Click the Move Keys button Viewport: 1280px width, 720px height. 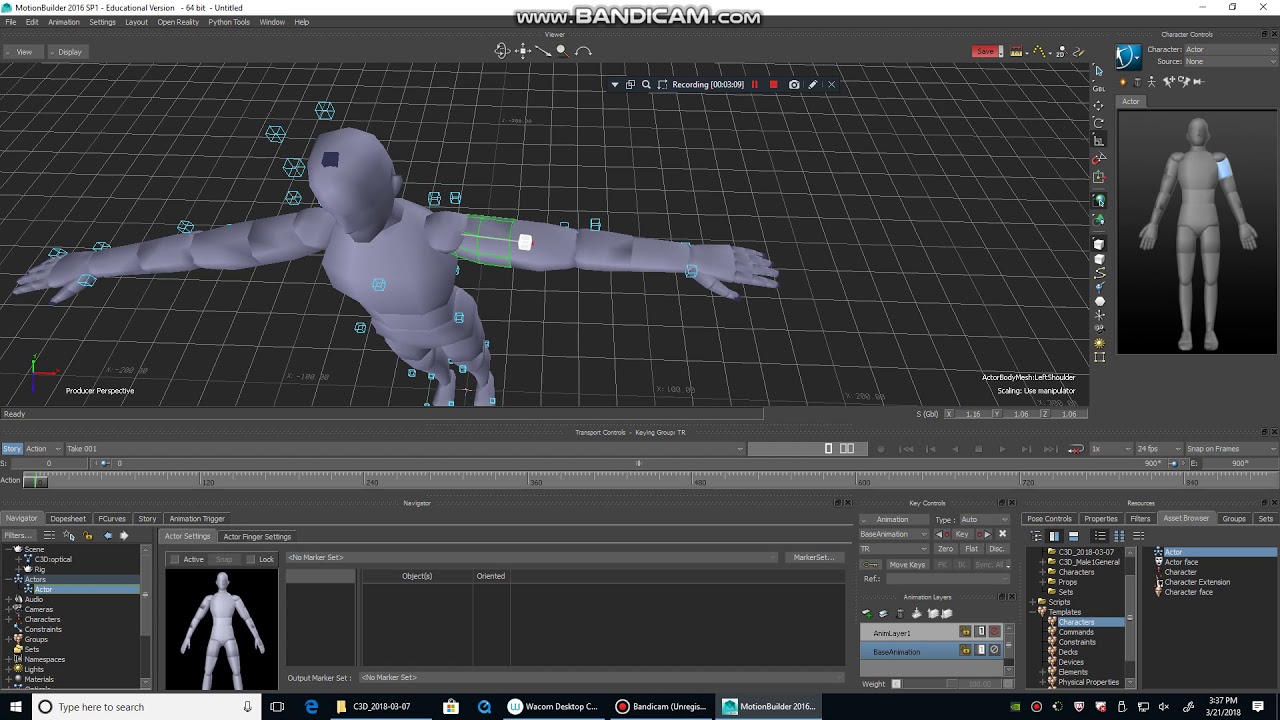click(907, 564)
